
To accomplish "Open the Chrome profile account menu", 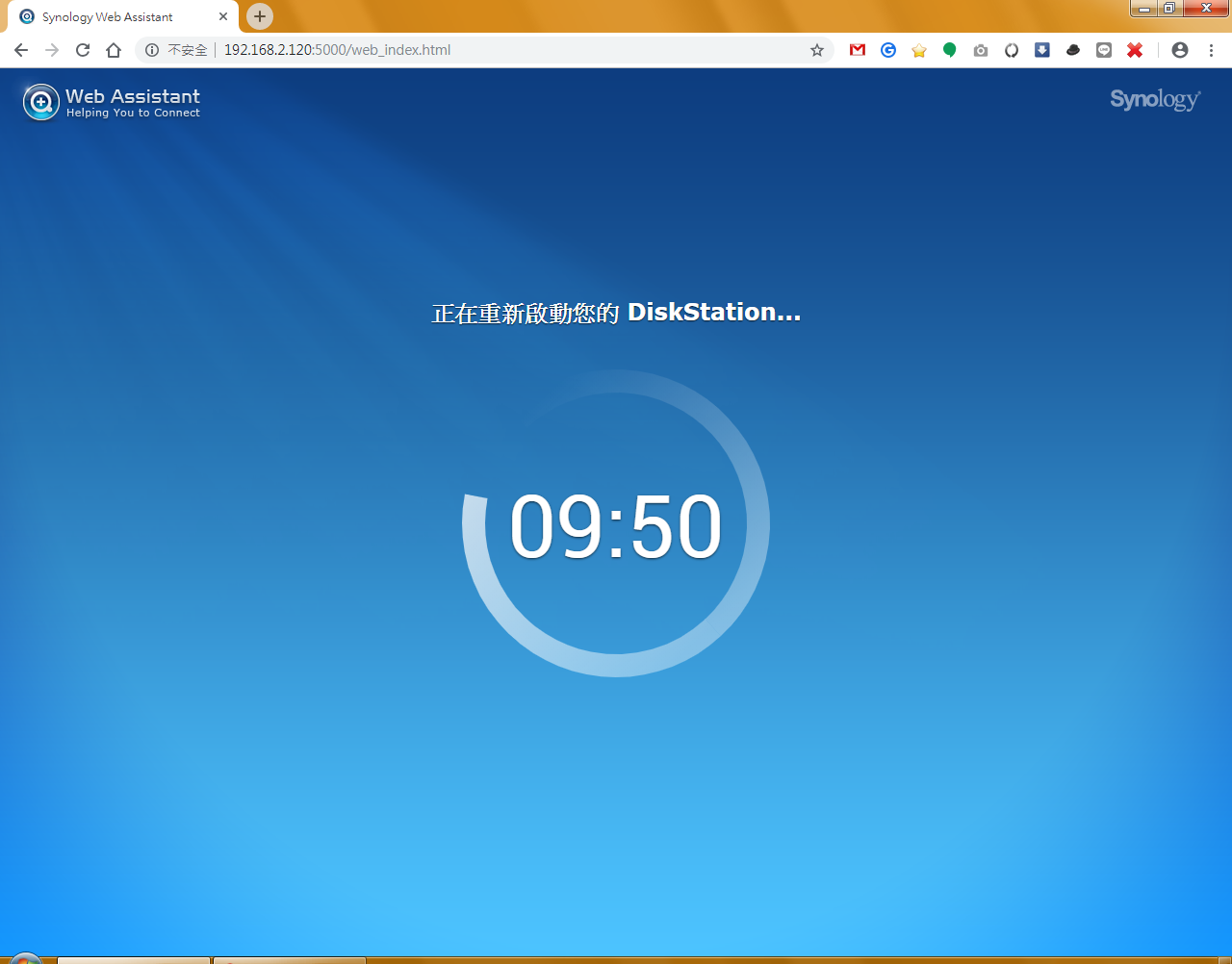I will pyautogui.click(x=1180, y=50).
